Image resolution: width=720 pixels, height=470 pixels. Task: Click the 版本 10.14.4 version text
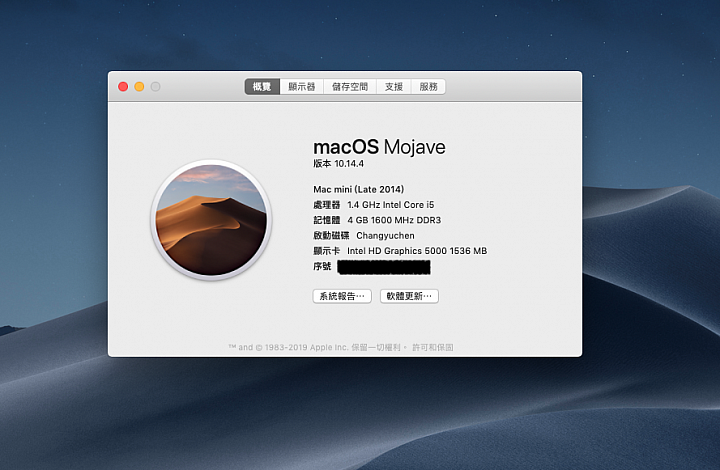point(338,164)
